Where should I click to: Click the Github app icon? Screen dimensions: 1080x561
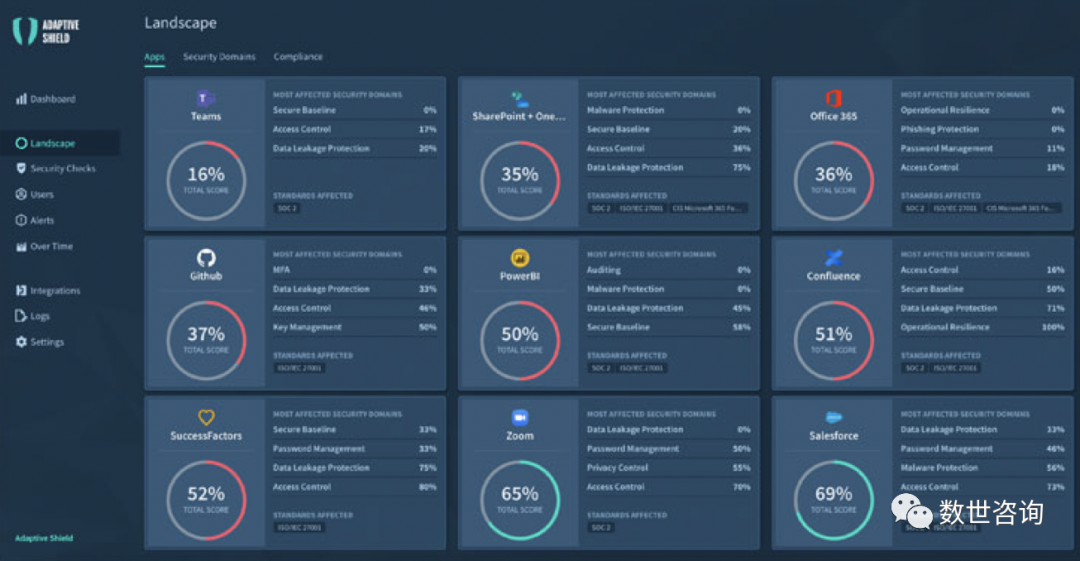pyautogui.click(x=206, y=258)
